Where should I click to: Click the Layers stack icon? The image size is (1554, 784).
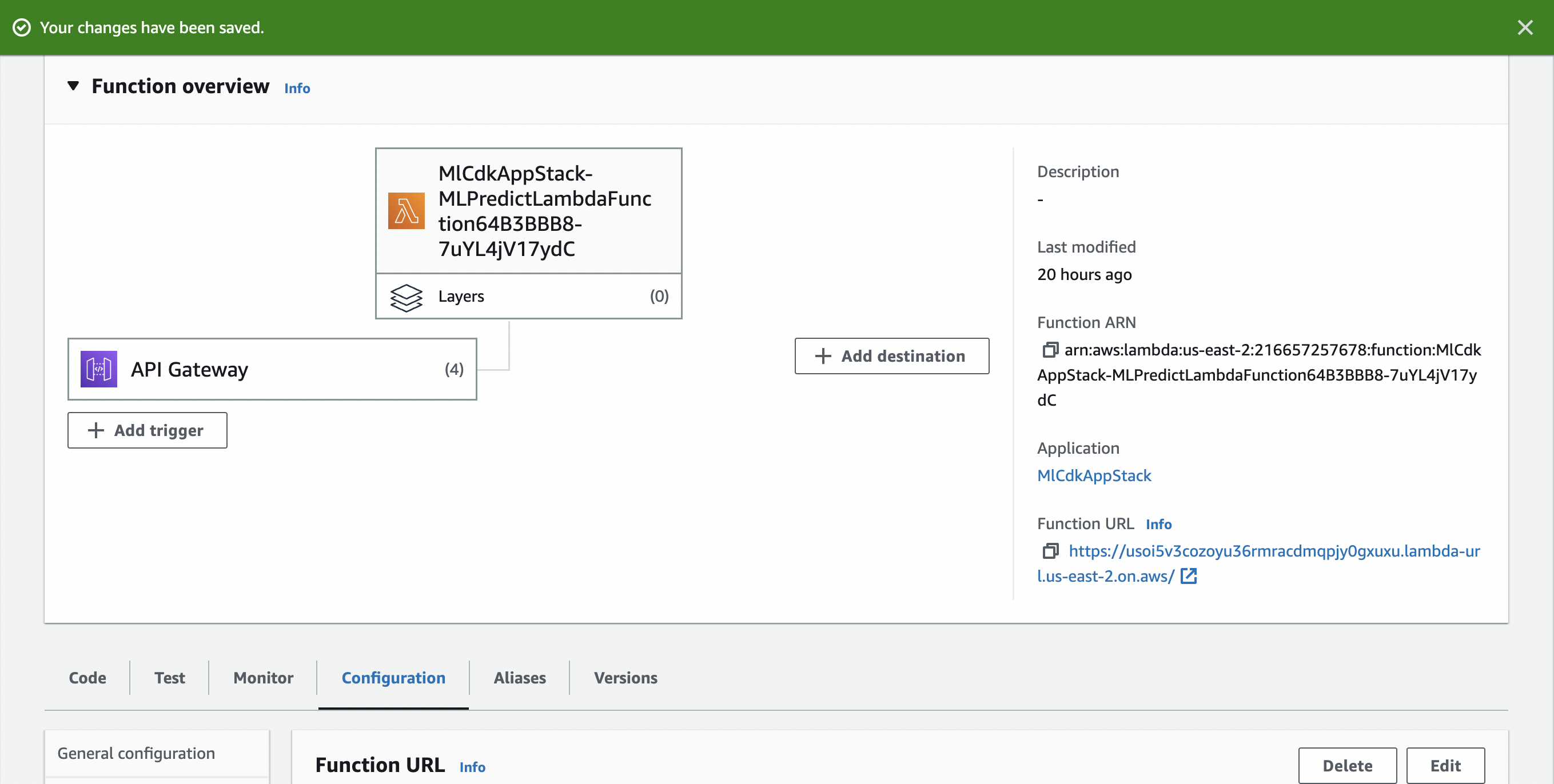[406, 297]
